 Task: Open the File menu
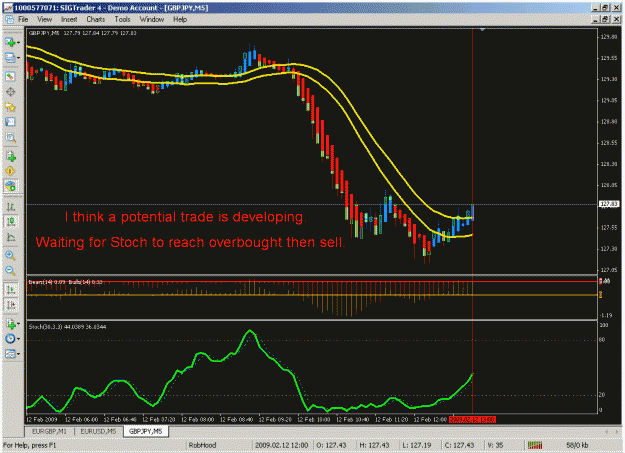[23, 19]
